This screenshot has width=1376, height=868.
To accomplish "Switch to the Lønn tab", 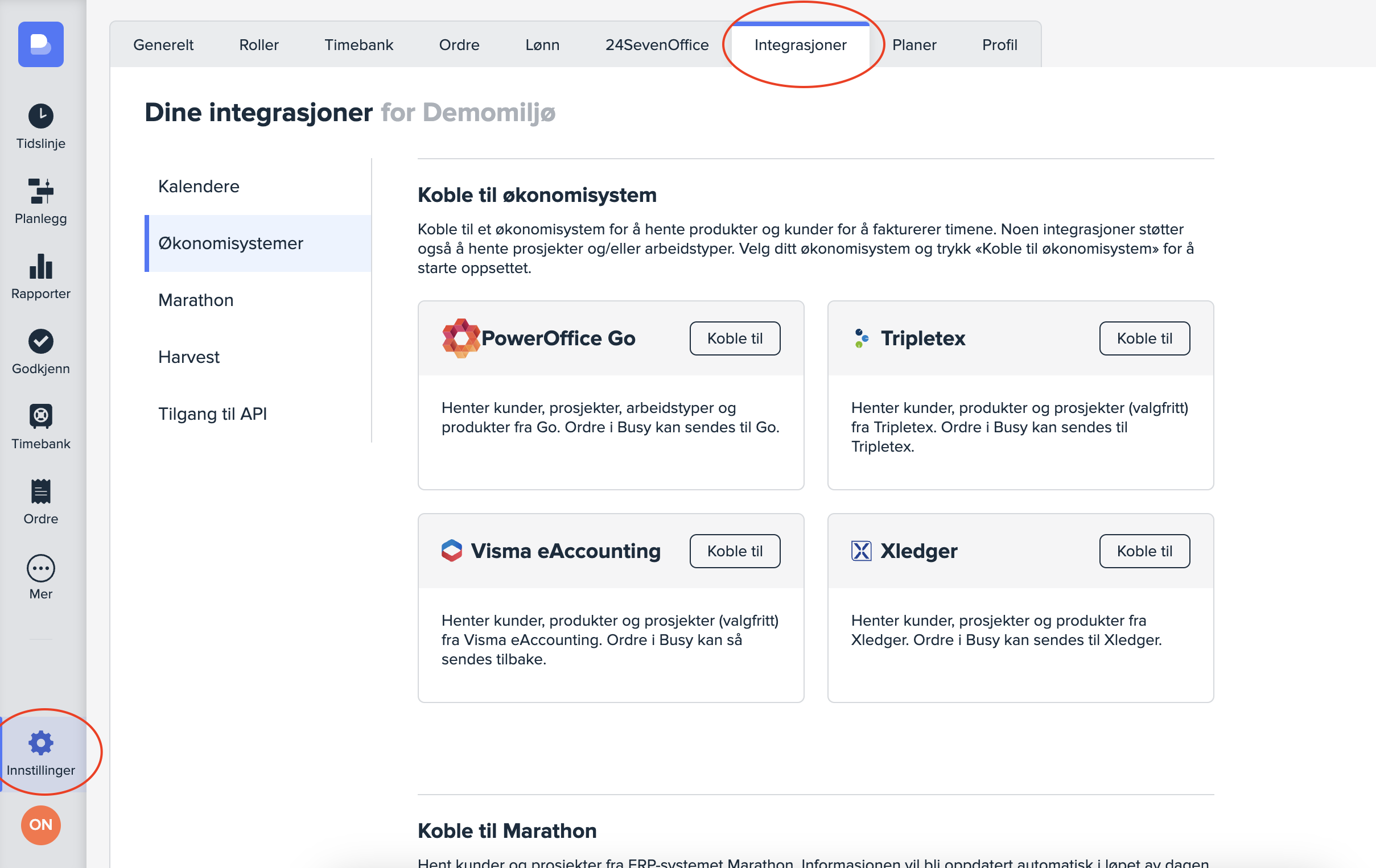I will point(542,44).
